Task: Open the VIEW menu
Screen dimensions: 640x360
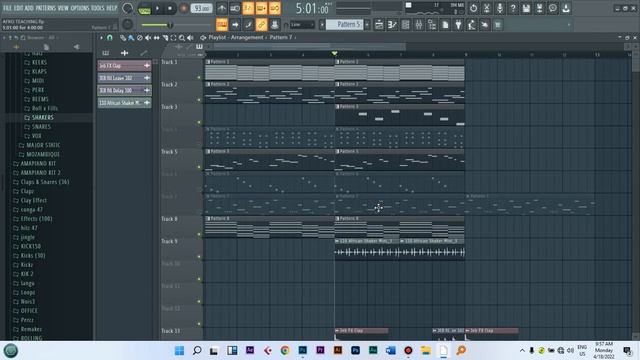Action: 63,8
